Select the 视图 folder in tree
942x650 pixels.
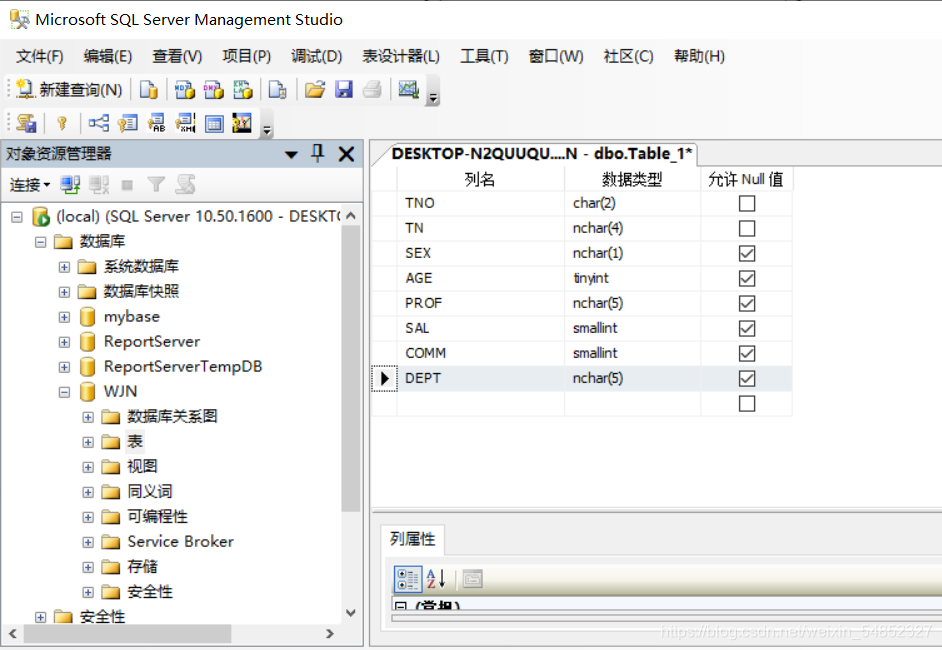coord(142,467)
